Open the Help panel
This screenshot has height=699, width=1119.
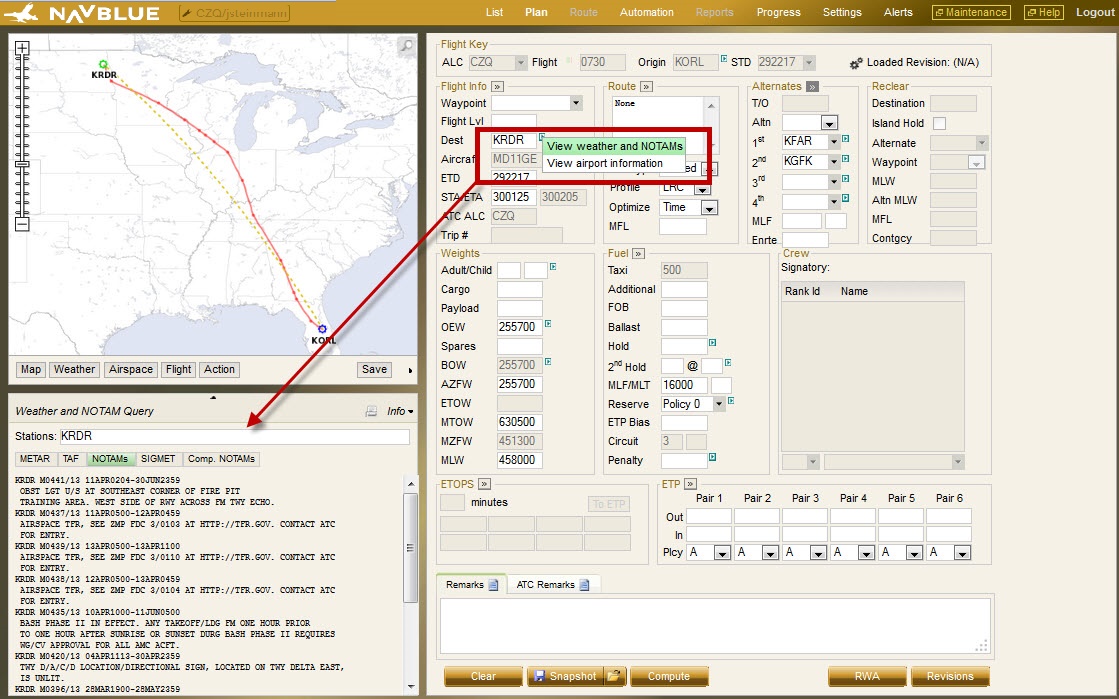pyautogui.click(x=1043, y=12)
